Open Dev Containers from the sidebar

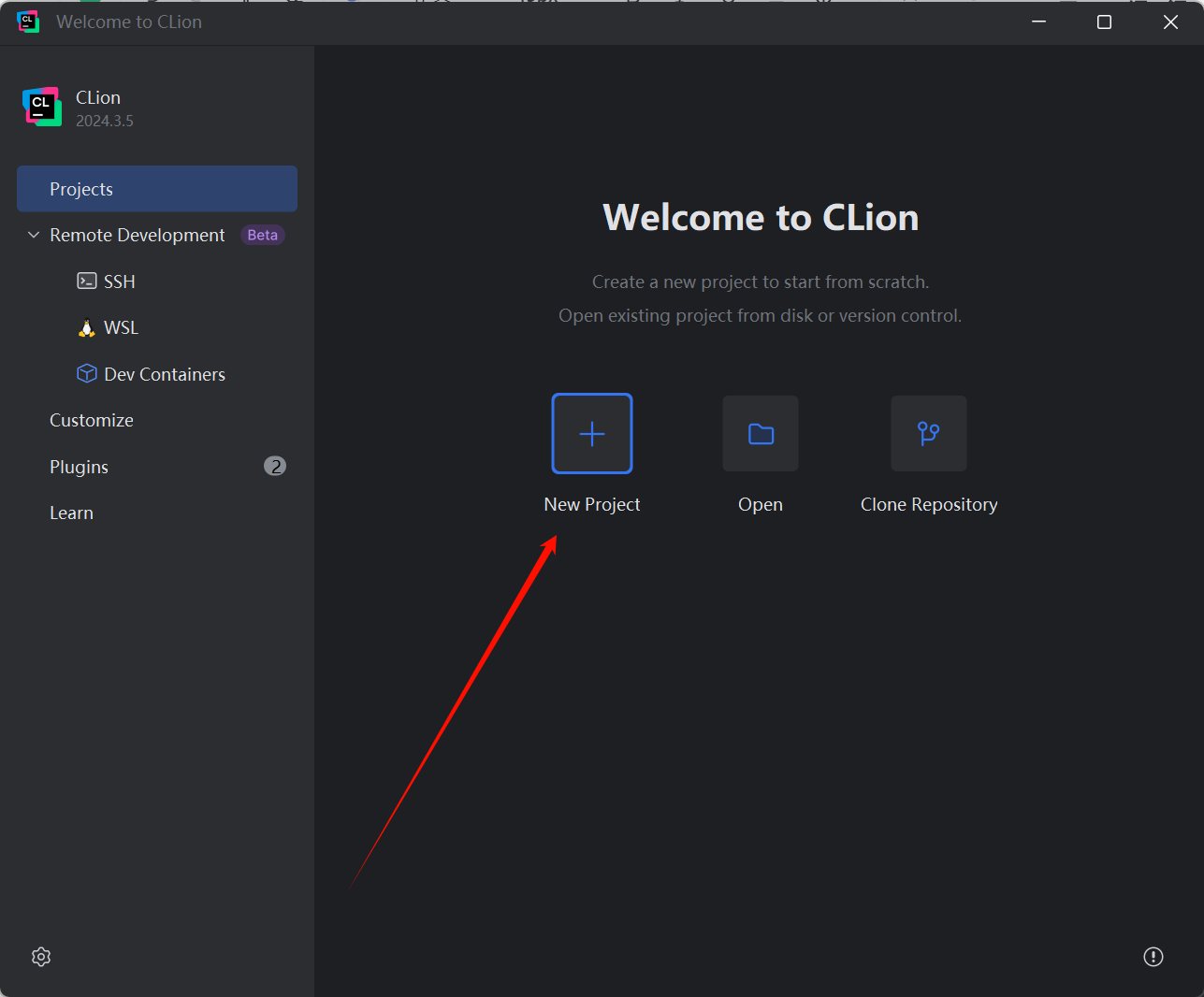86,373
